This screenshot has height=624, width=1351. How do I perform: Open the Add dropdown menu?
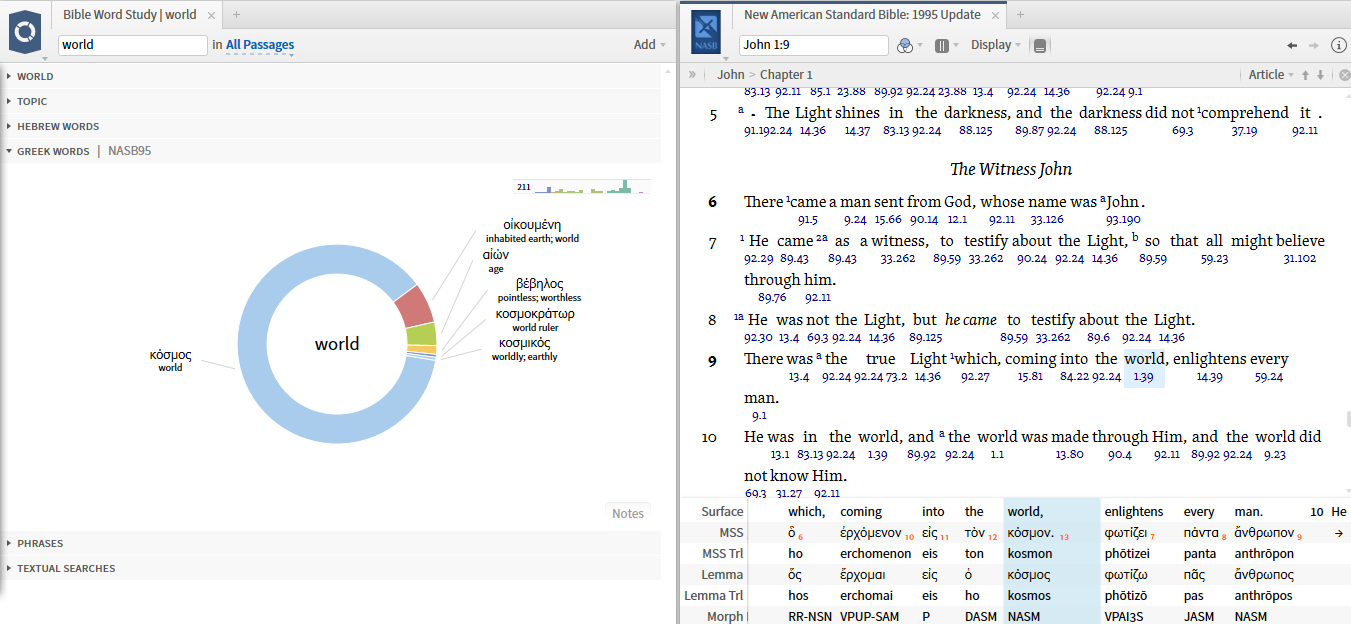(x=650, y=44)
